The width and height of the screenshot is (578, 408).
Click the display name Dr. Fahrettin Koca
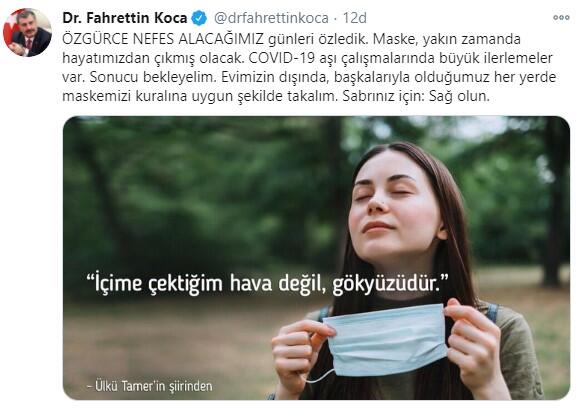[x=125, y=18]
